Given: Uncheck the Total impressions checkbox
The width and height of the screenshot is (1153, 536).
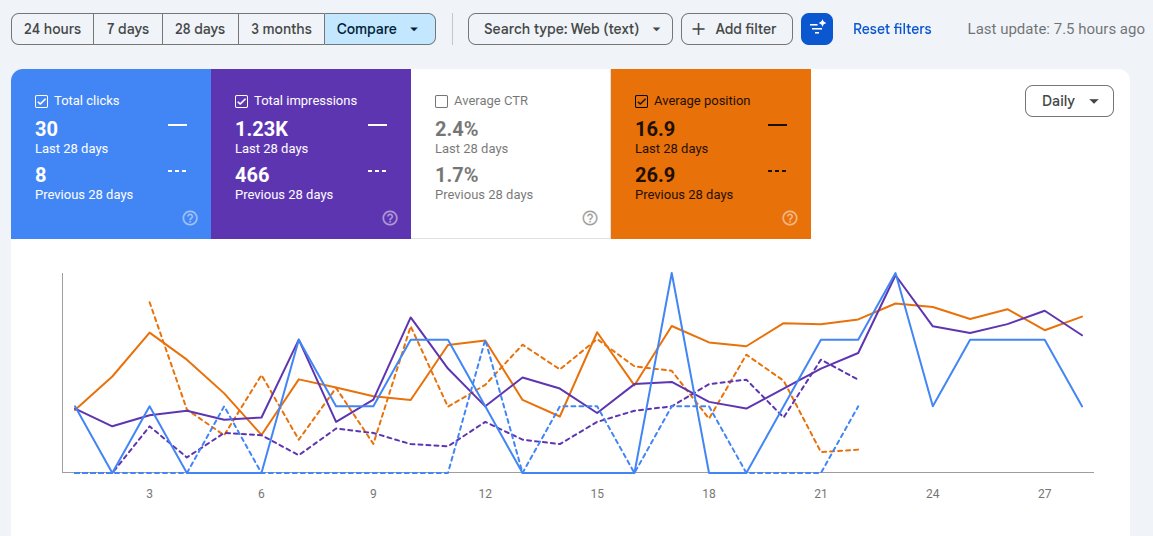Looking at the screenshot, I should click(241, 101).
